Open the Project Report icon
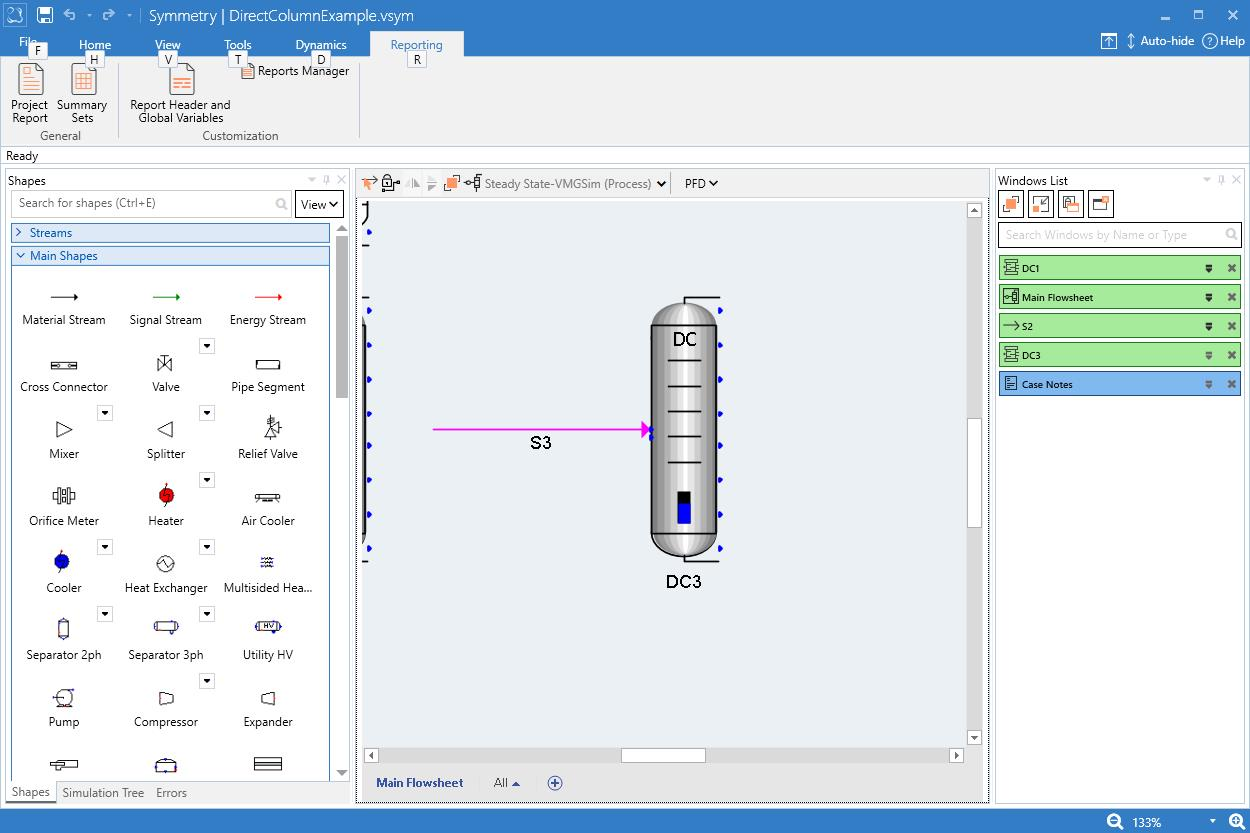 (x=30, y=80)
